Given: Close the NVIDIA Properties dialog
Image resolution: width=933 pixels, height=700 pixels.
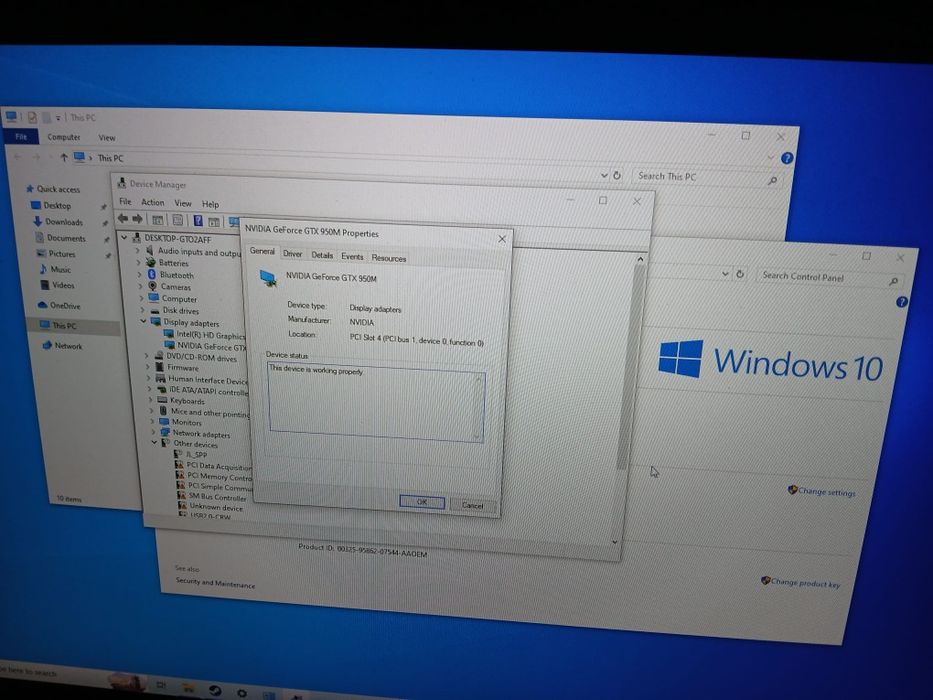Looking at the screenshot, I should [502, 239].
